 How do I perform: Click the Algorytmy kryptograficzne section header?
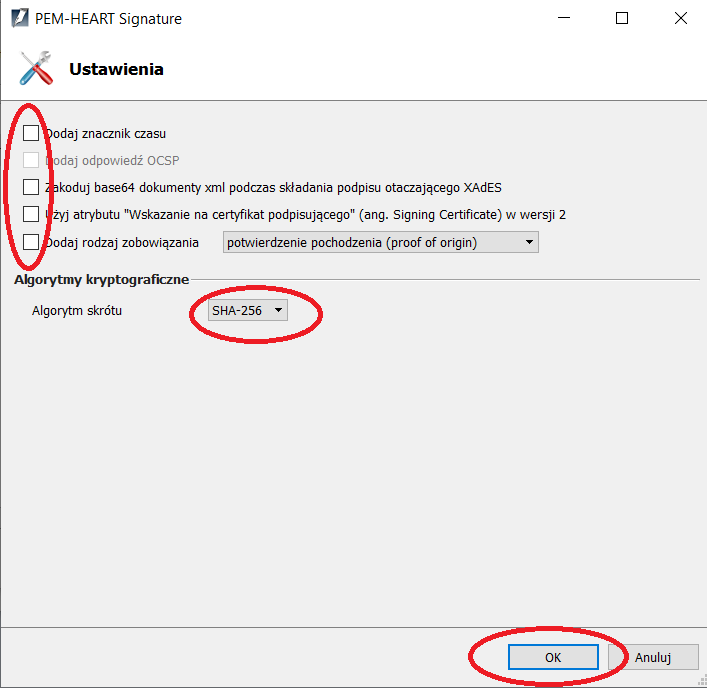pyautogui.click(x=101, y=280)
